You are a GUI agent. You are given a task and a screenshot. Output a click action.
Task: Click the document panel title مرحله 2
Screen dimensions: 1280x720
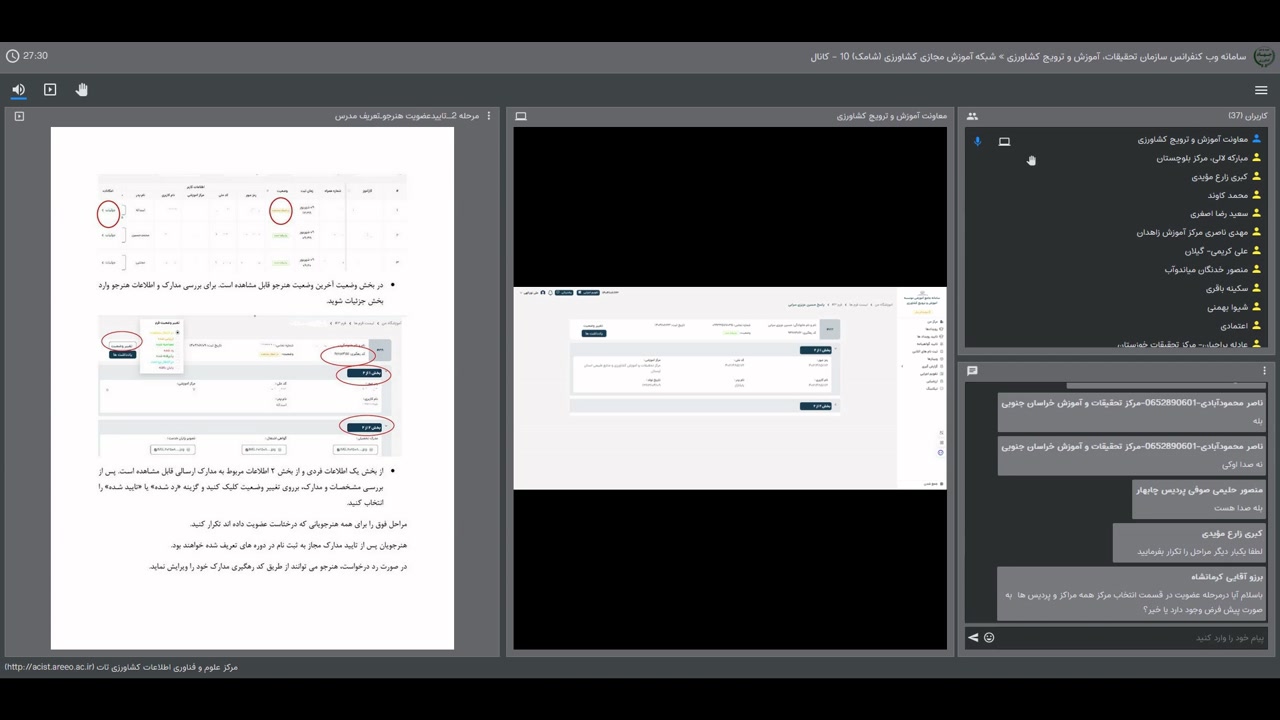coord(407,116)
